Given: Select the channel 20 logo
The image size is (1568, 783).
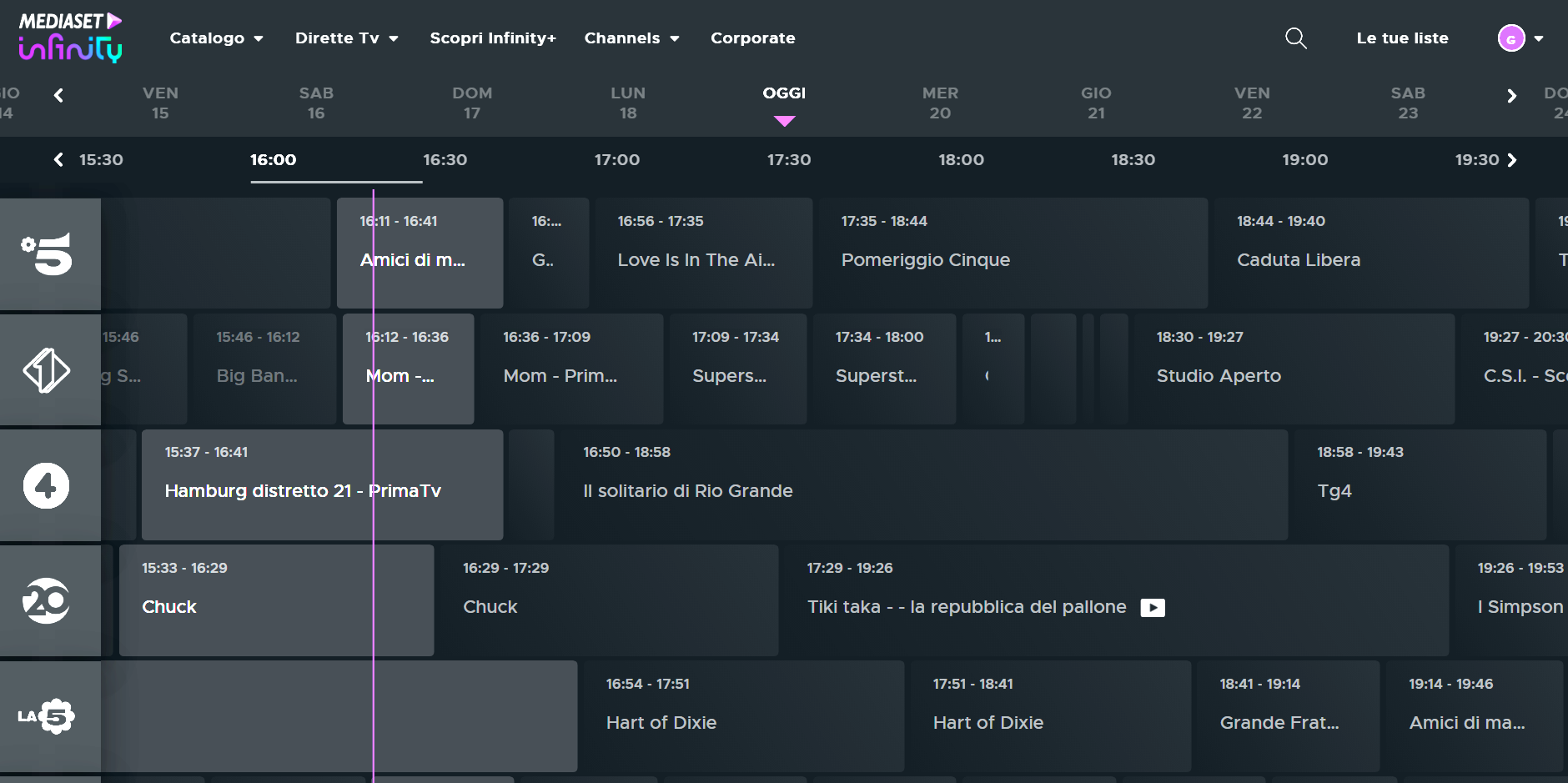Looking at the screenshot, I should click(x=47, y=600).
